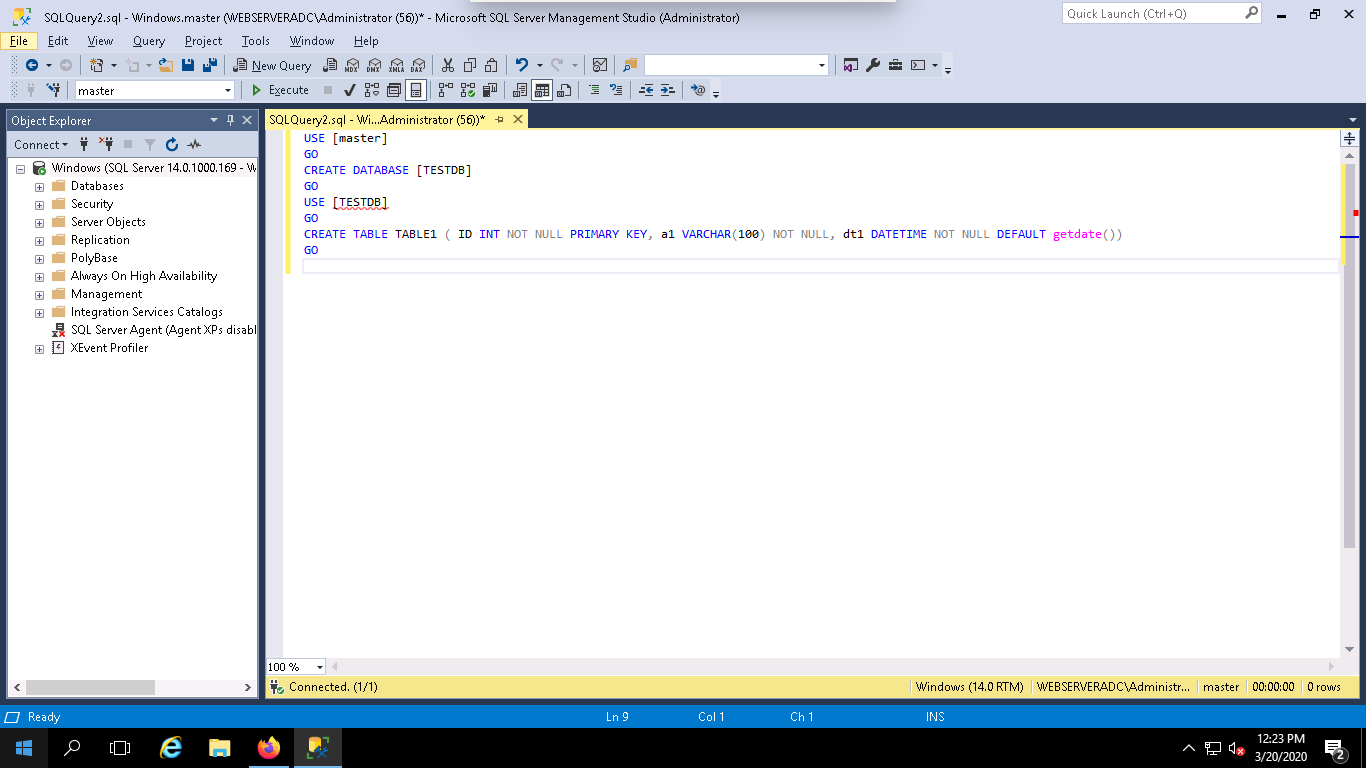Expand the Security node
This screenshot has height=768, width=1366.
point(39,205)
